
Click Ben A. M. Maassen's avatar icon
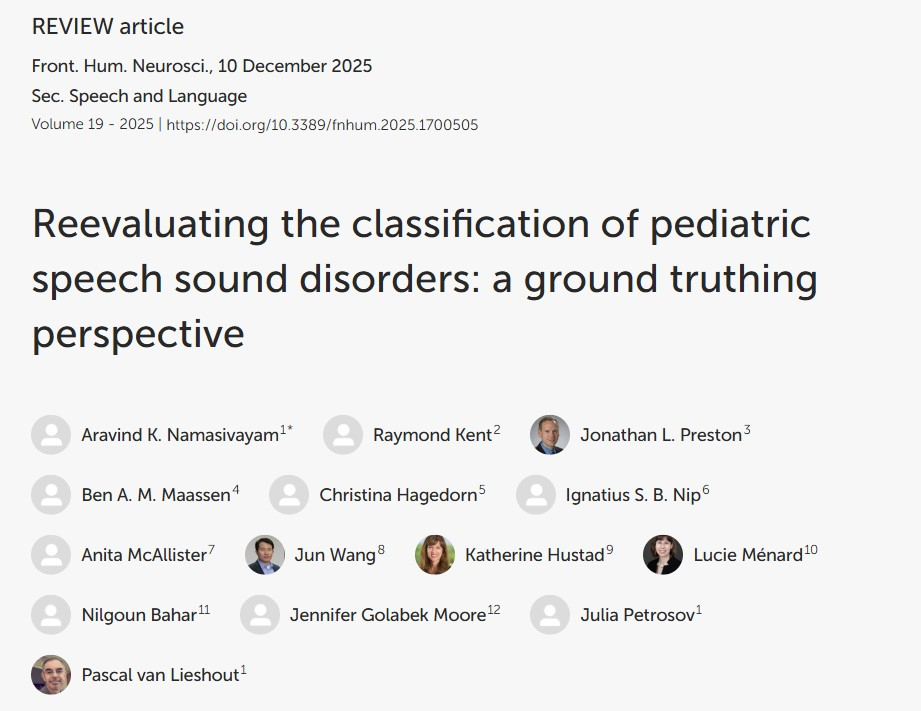pyautogui.click(x=51, y=495)
